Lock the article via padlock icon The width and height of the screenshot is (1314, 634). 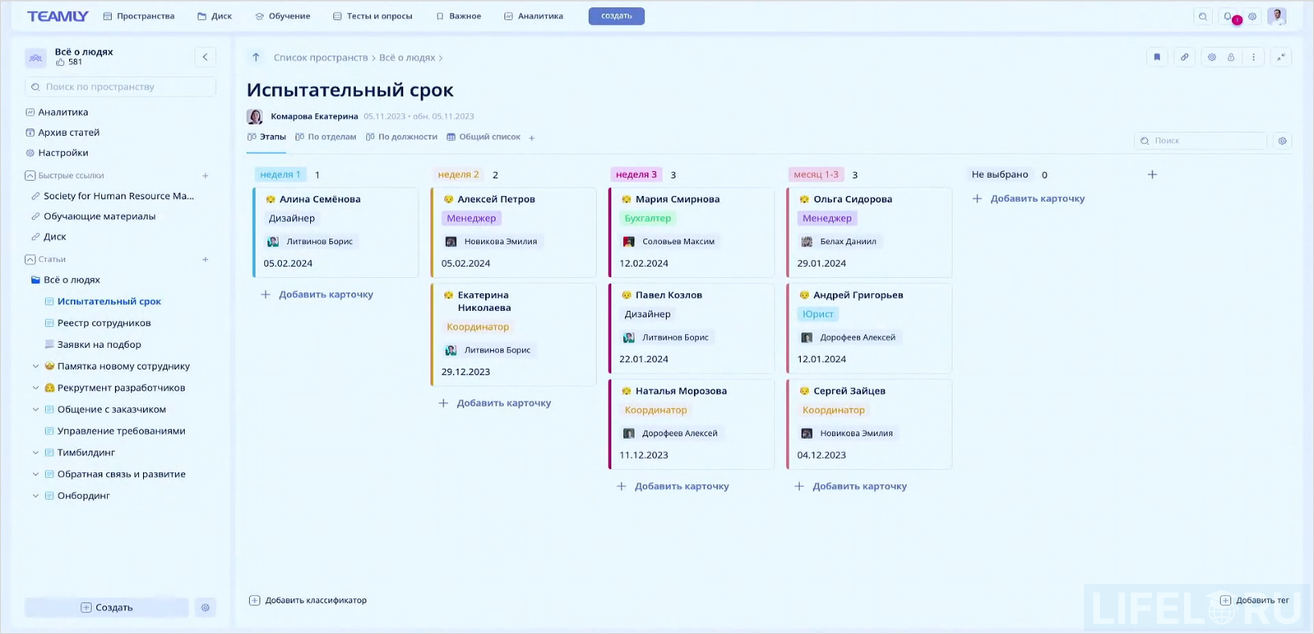pos(1231,57)
